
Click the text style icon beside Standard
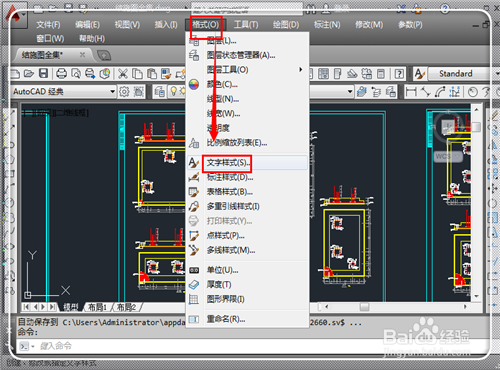click(x=419, y=74)
